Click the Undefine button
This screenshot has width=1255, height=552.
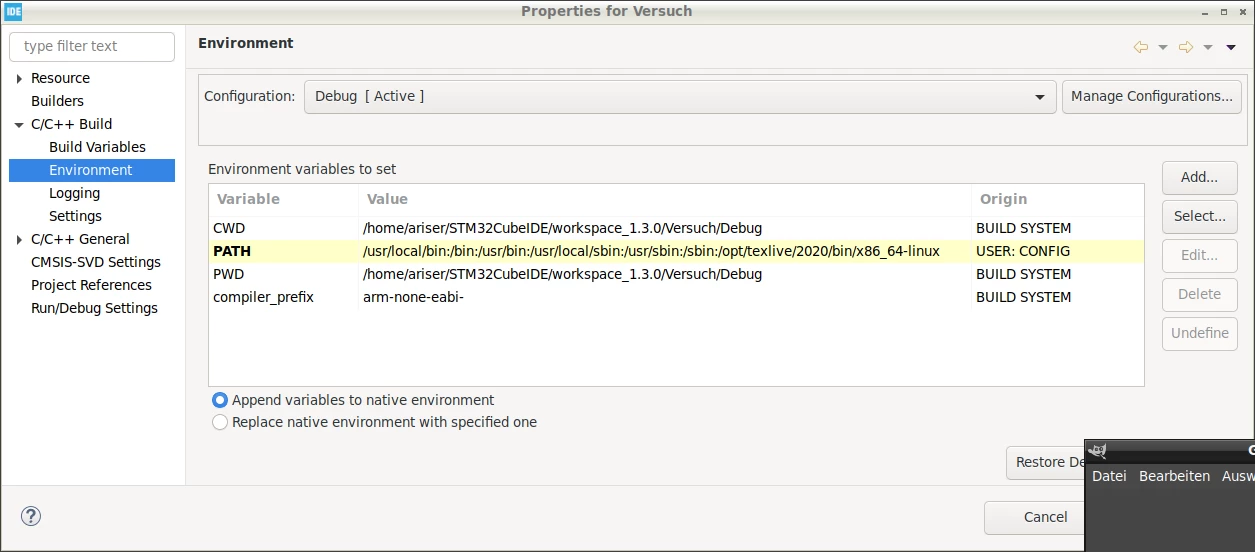(x=1199, y=334)
